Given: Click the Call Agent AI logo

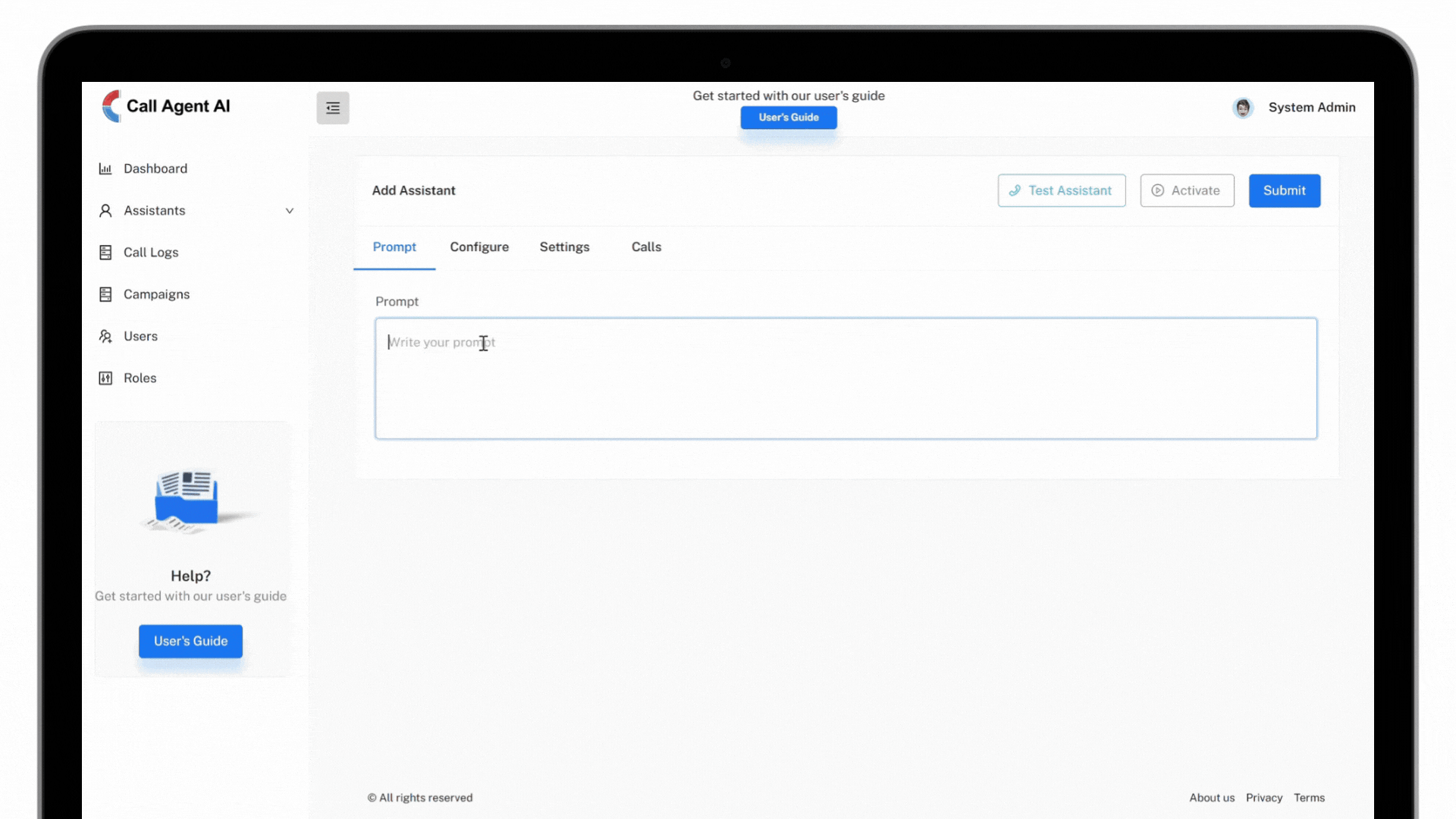Looking at the screenshot, I should pyautogui.click(x=166, y=106).
